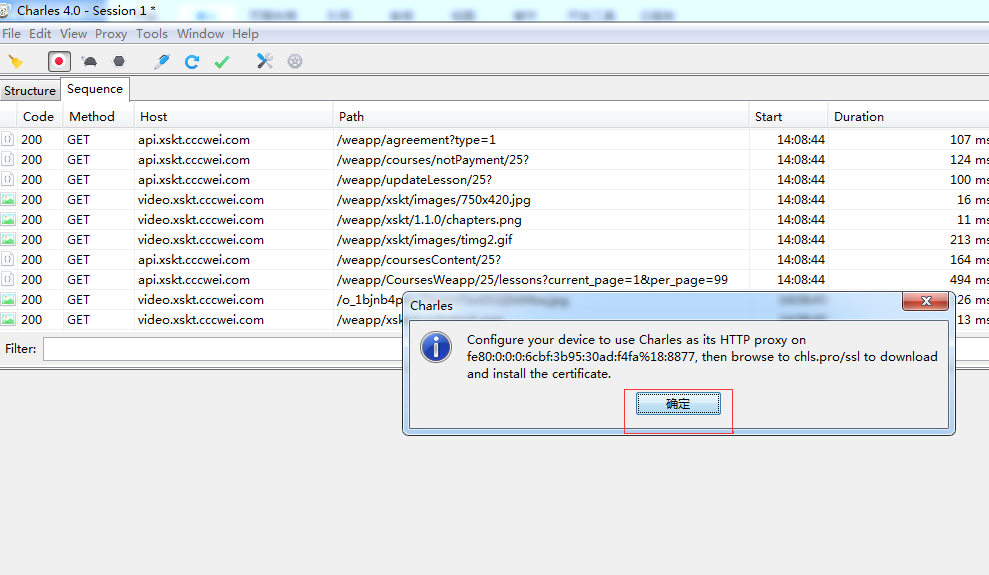
Task: Toggle throttling with the turtle icon
Action: pyautogui.click(x=90, y=61)
